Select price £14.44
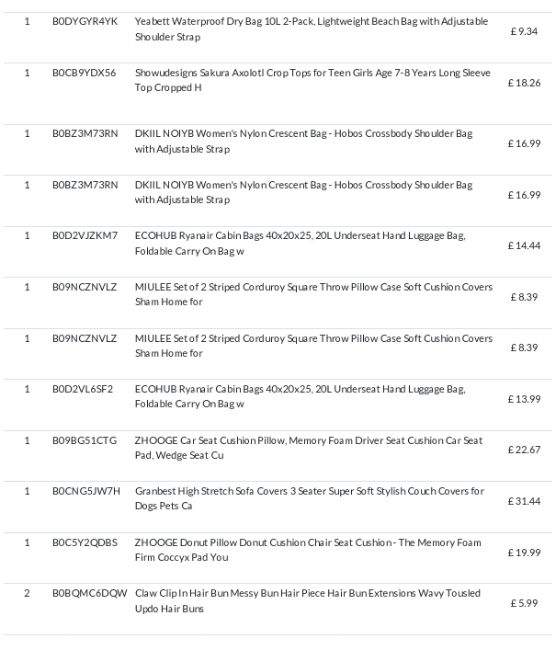The width and height of the screenshot is (556, 650). (524, 246)
